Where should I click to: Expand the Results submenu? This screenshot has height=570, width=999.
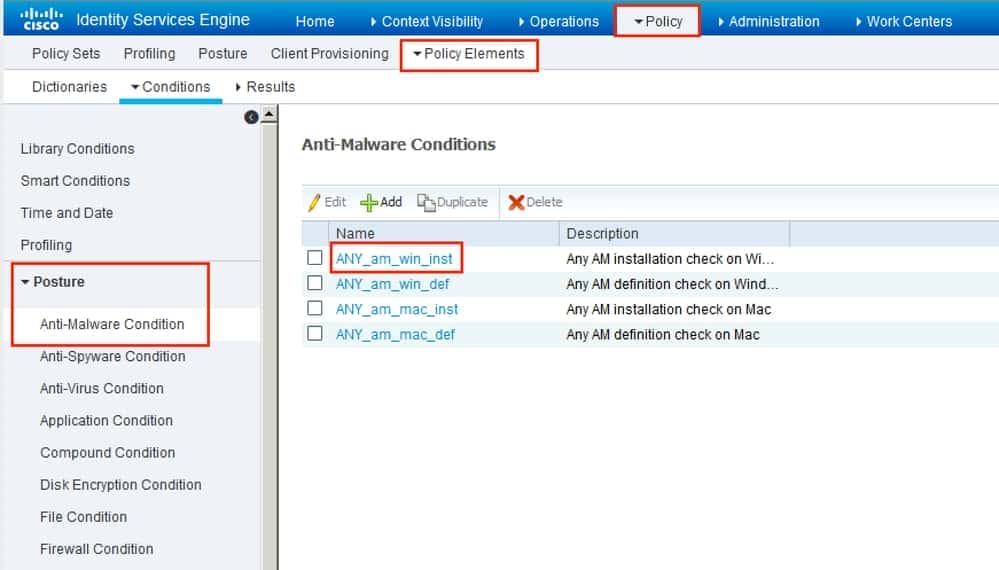(x=265, y=87)
